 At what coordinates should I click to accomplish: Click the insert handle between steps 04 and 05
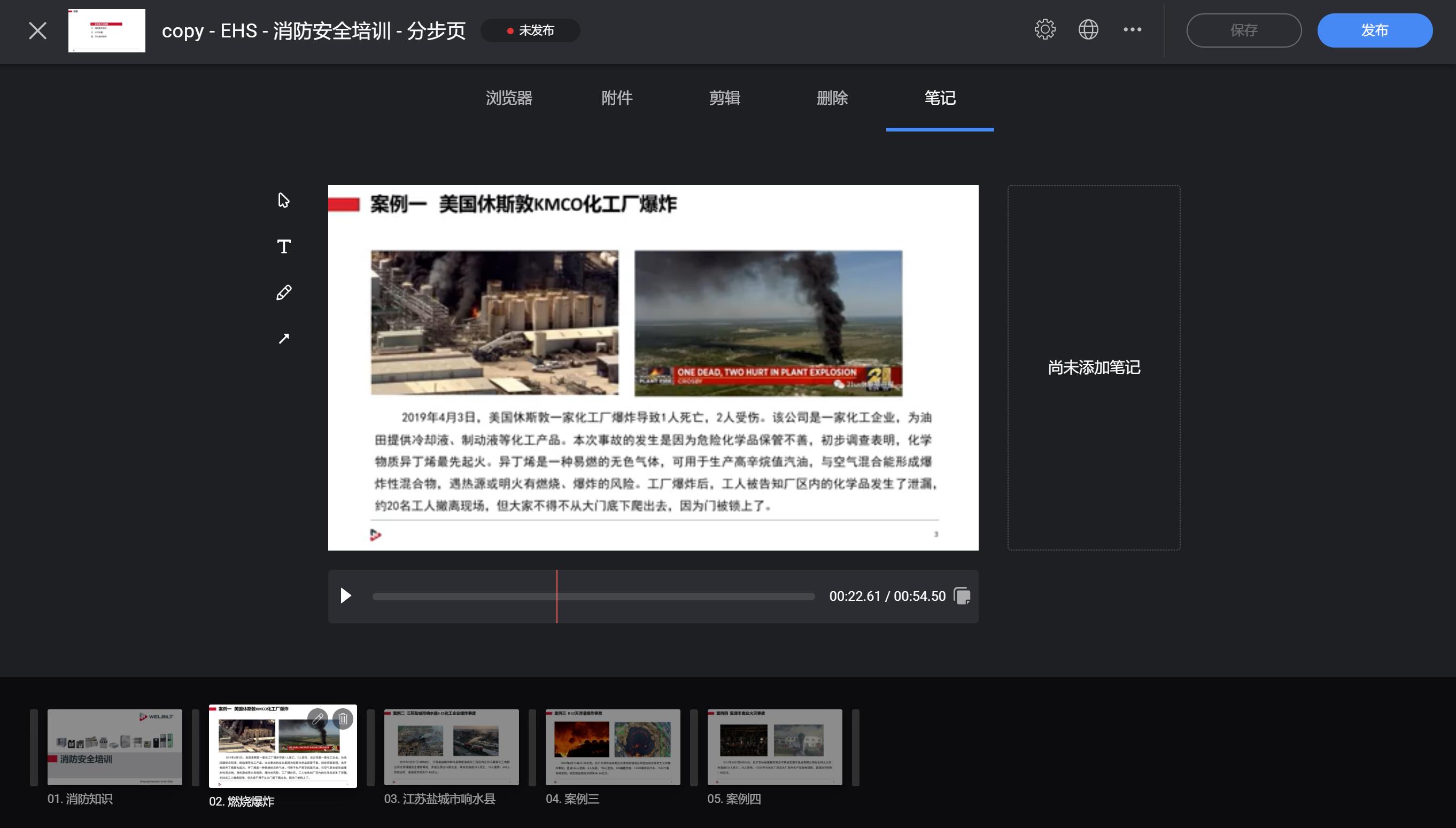click(694, 747)
